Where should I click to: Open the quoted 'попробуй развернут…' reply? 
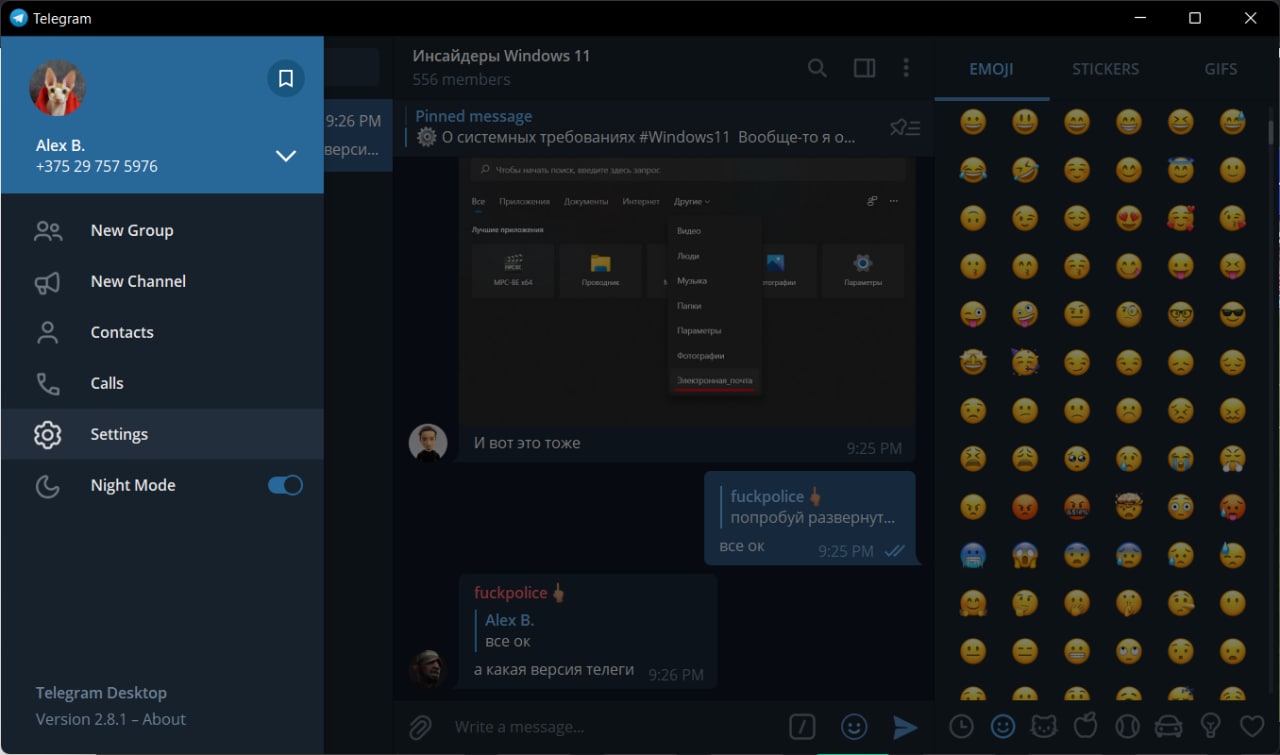[x=810, y=507]
